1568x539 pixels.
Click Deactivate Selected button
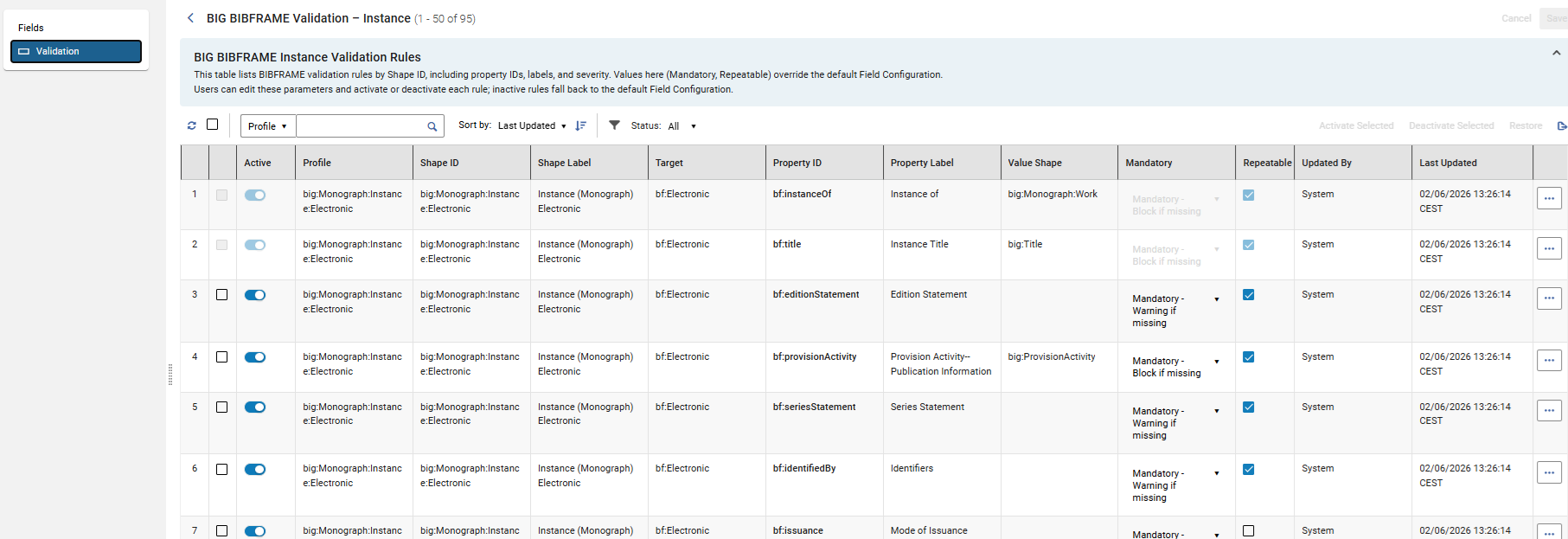(x=1451, y=126)
